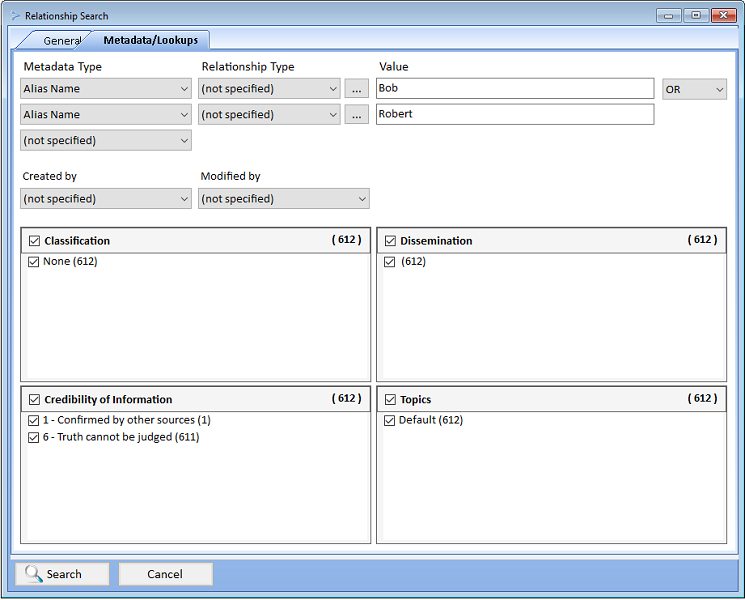This screenshot has height=600, width=745.
Task: Click the Metadata Type column label
Action: (63, 67)
